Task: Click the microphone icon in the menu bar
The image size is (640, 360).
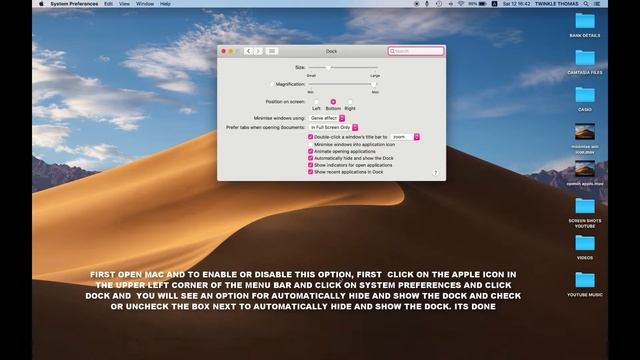Action: [427, 4]
